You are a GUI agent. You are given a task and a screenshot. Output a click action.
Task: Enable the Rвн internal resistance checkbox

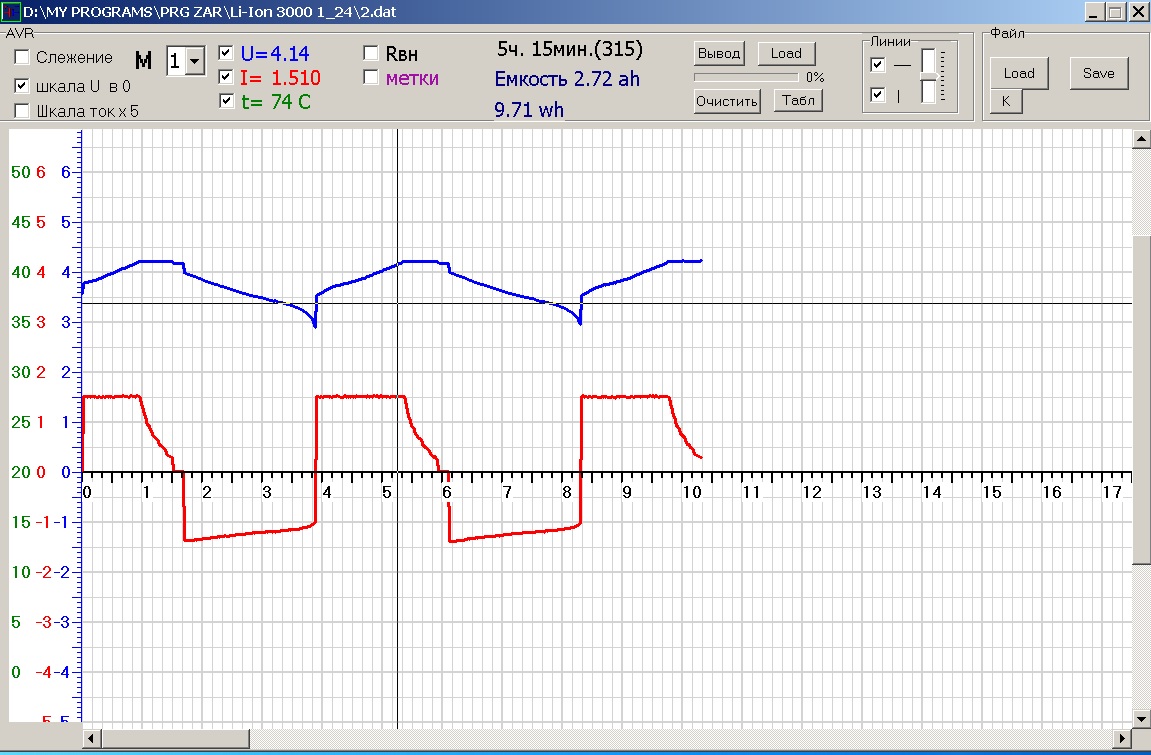[x=371, y=53]
